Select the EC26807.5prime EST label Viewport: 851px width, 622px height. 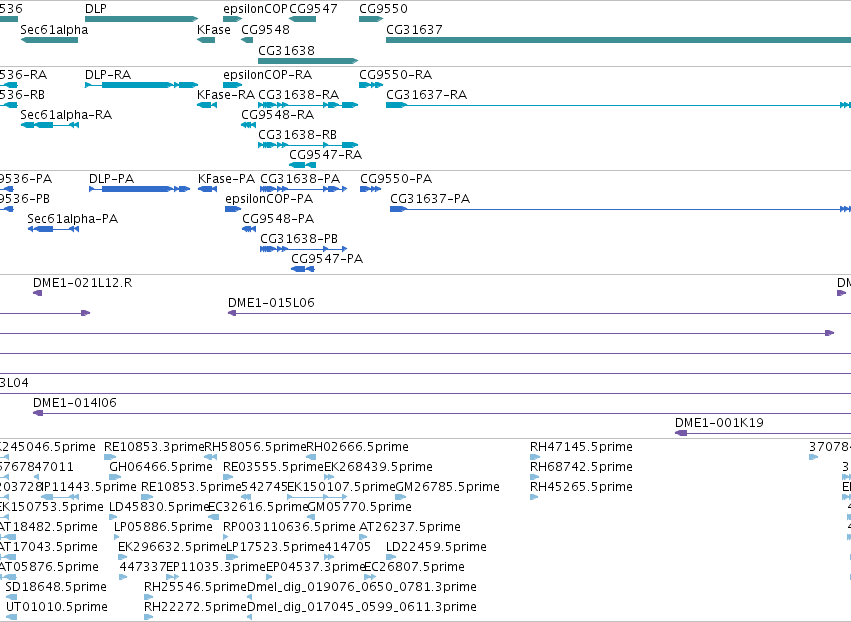[415, 568]
